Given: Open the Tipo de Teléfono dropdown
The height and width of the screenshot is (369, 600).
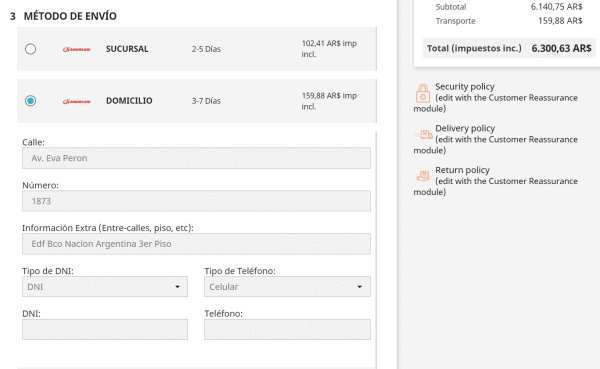Looking at the screenshot, I should pyautogui.click(x=287, y=287).
